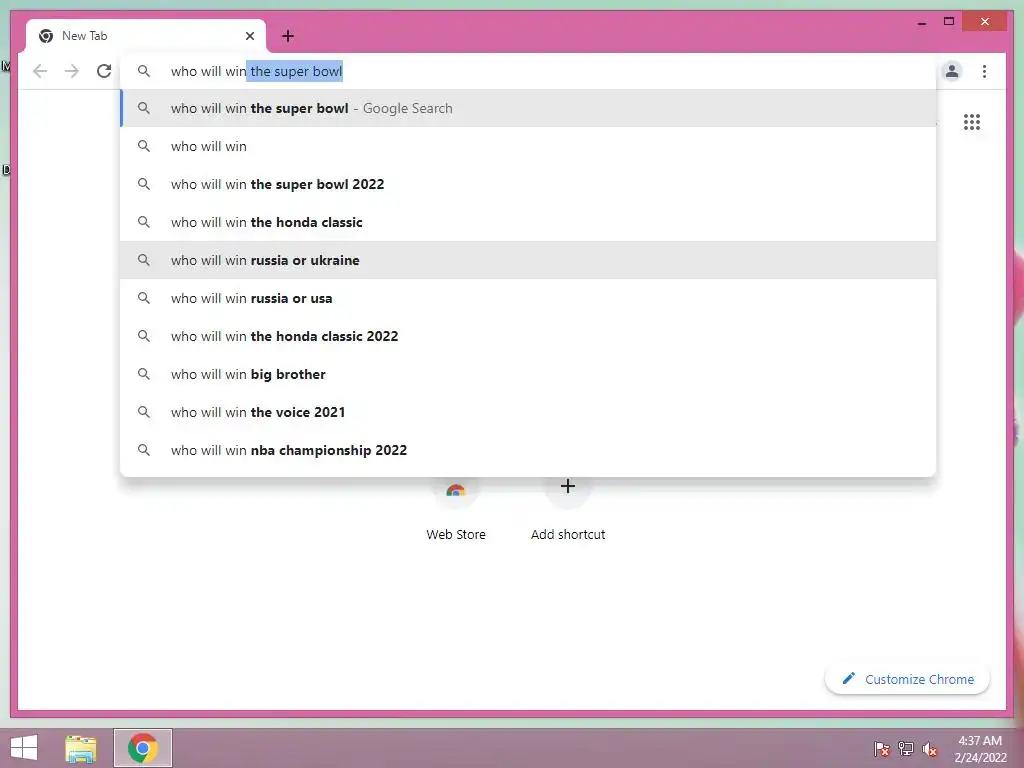The width and height of the screenshot is (1024, 768).
Task: Click the Chrome forward arrow button
Action: [72, 71]
